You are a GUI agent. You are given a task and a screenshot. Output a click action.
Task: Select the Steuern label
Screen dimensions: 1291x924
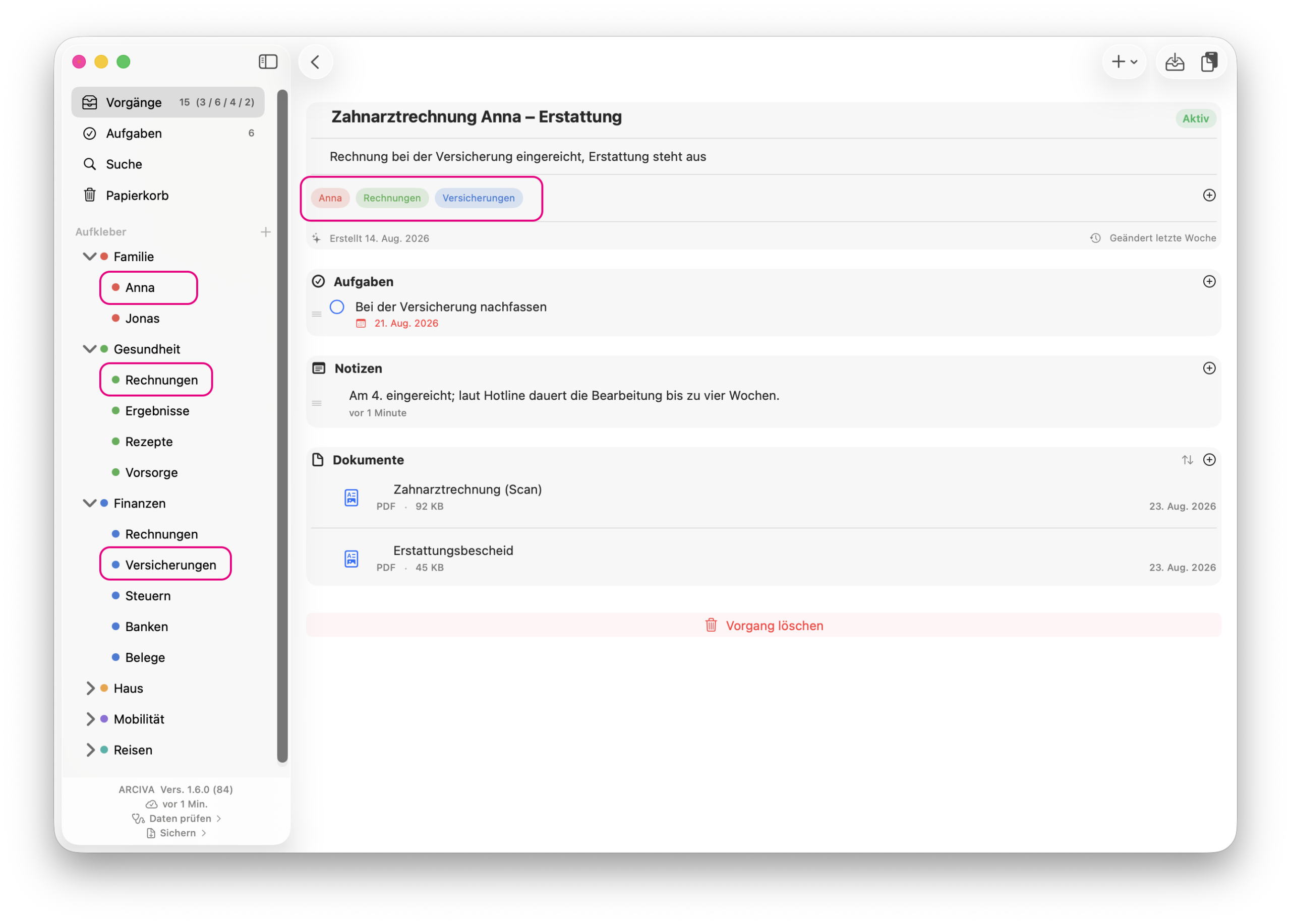click(x=147, y=595)
